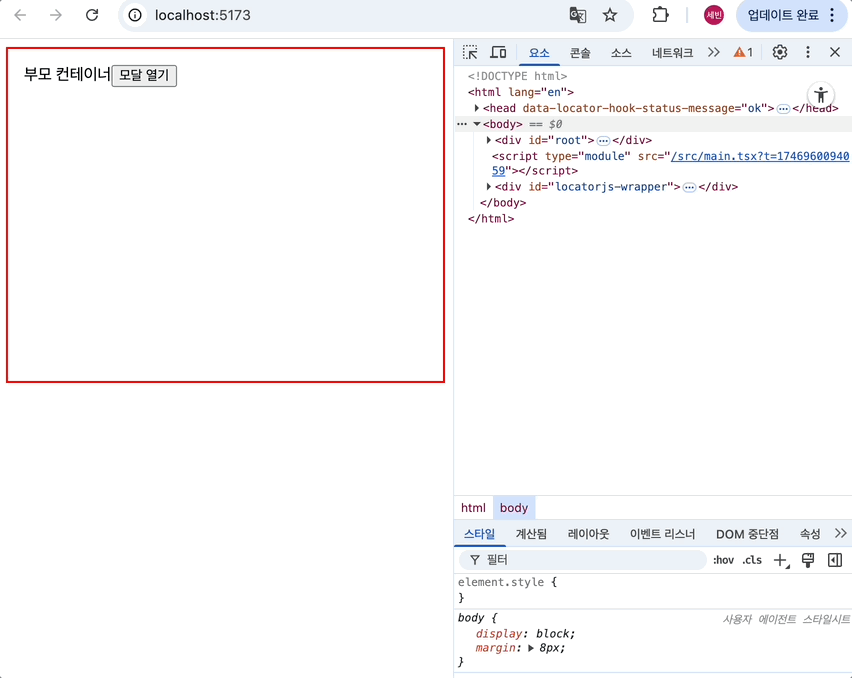Screen dimensions: 852x678
Task: View site information icon in address bar
Action: [x=135, y=15]
